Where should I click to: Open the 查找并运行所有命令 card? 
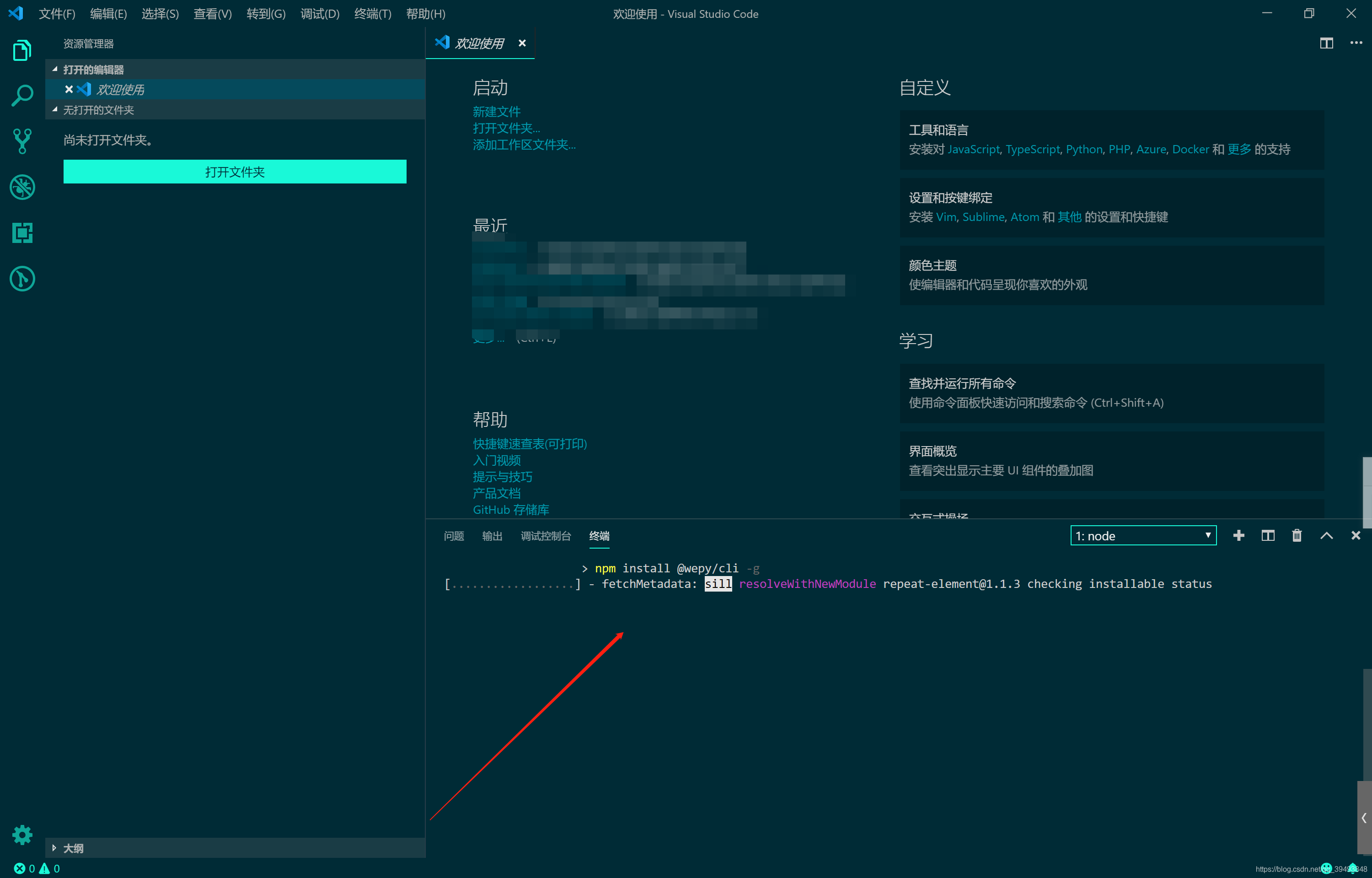[1112, 393]
